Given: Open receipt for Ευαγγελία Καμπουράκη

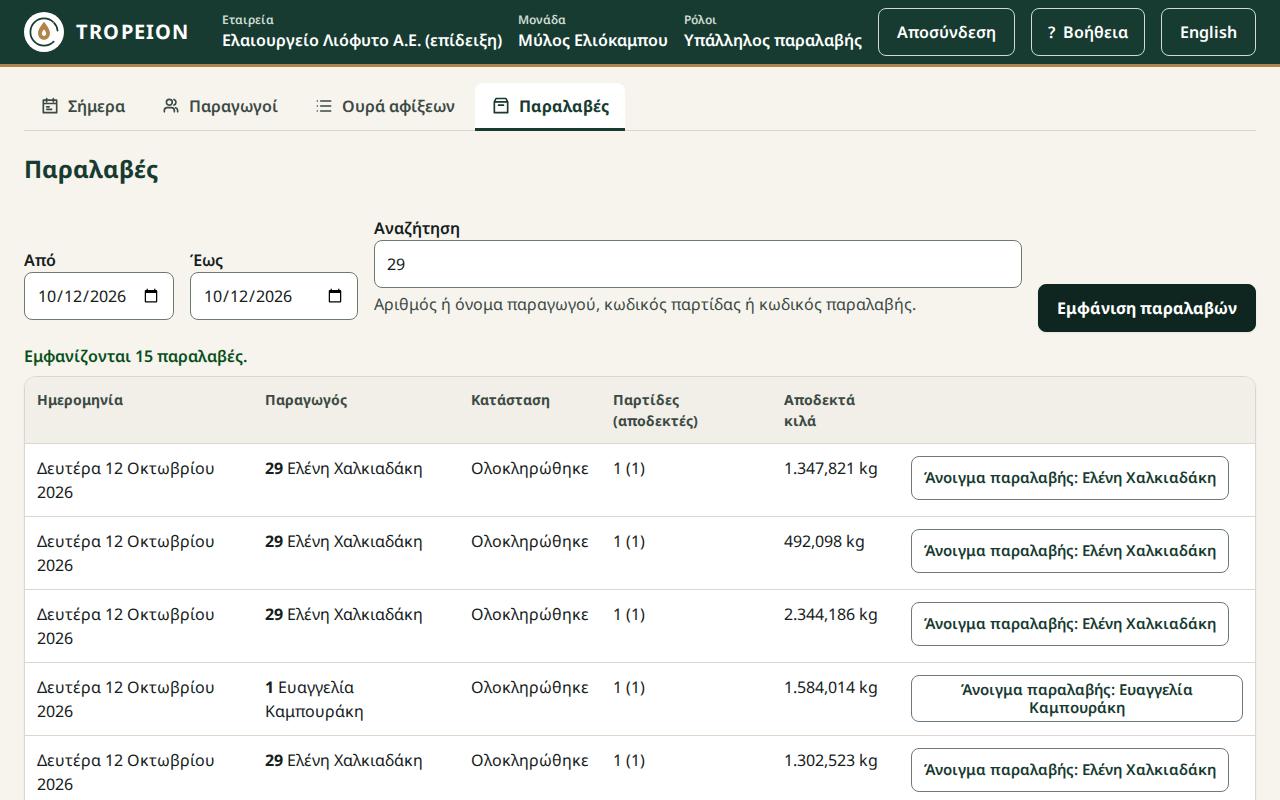Looking at the screenshot, I should click(1077, 699).
